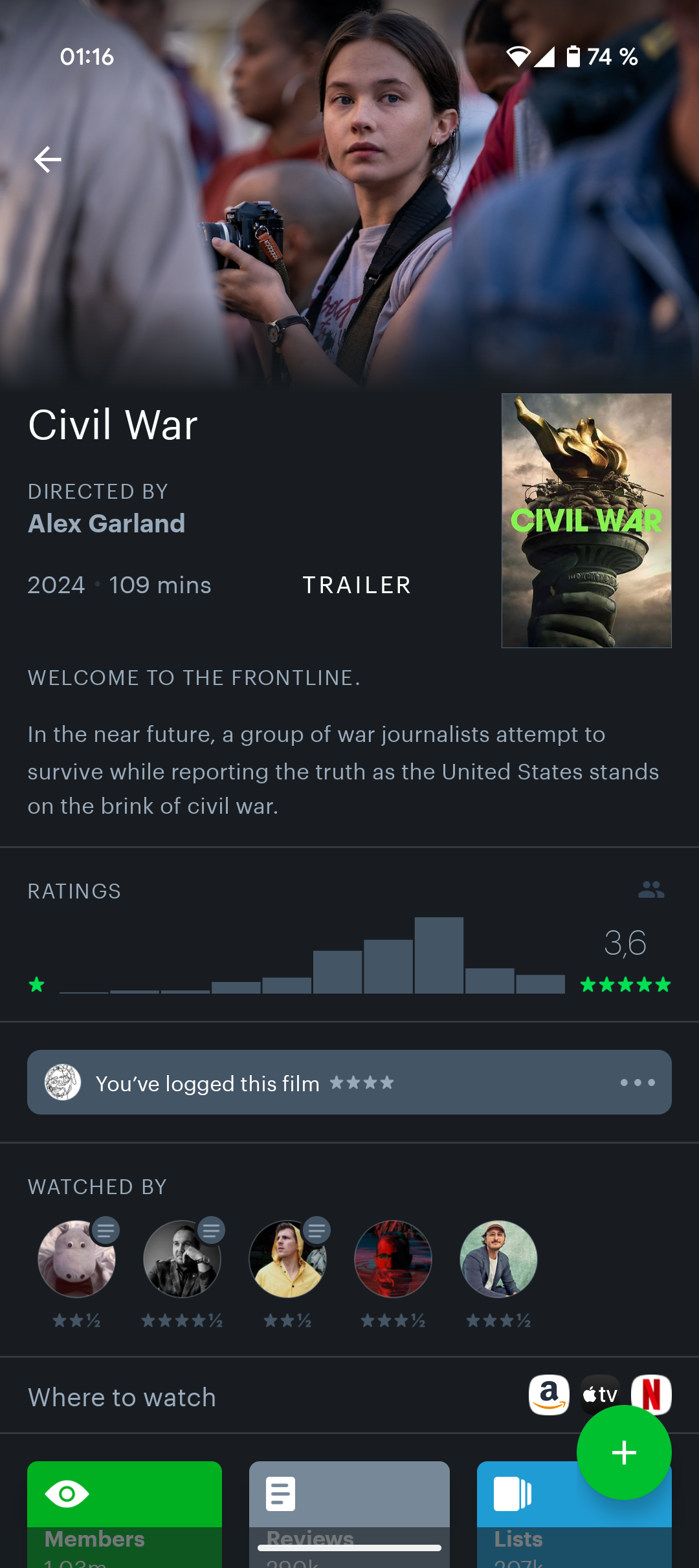699x1568 pixels.
Task: Open the three-dots menu on logged film
Action: point(638,1082)
